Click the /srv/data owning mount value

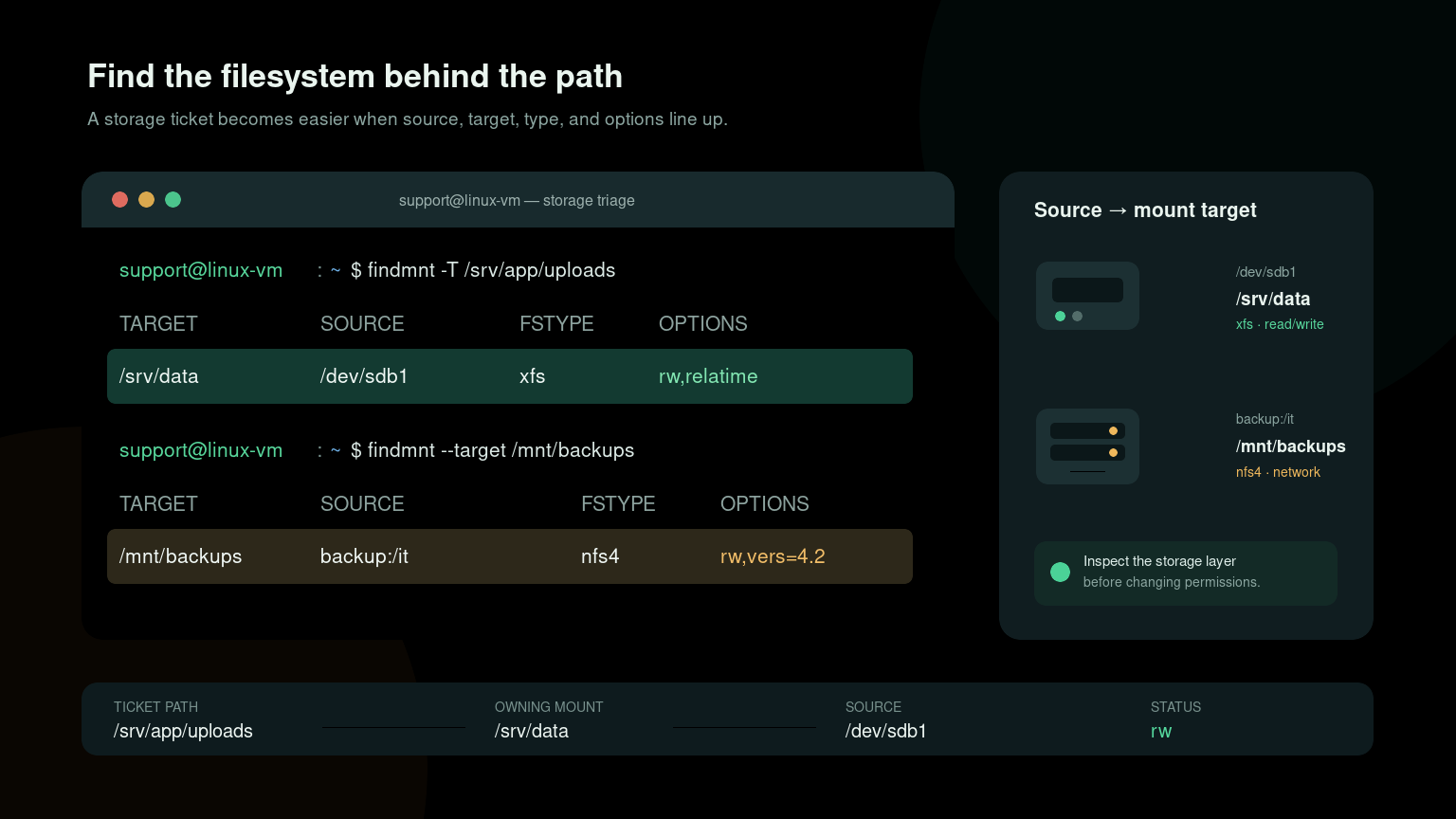point(532,731)
